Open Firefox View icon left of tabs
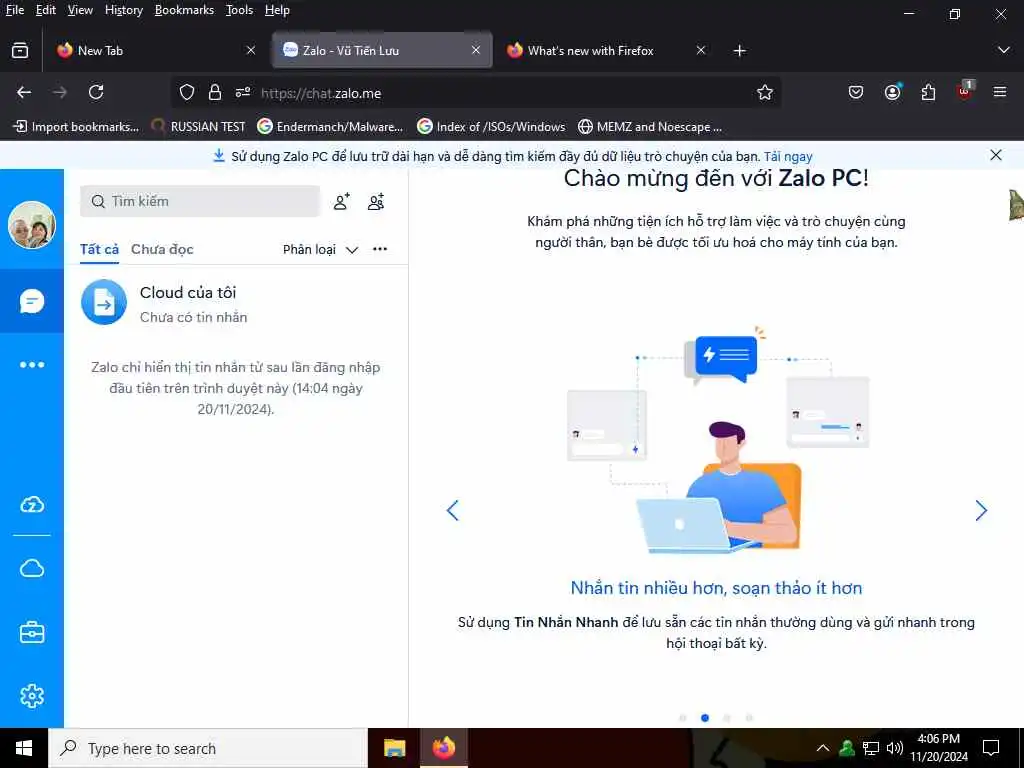 (x=20, y=50)
